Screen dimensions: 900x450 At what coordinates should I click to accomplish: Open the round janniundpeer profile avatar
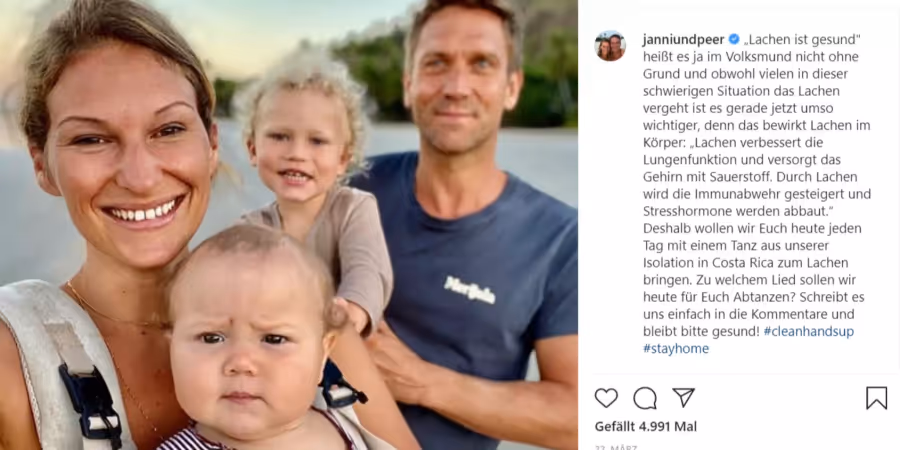coord(610,46)
